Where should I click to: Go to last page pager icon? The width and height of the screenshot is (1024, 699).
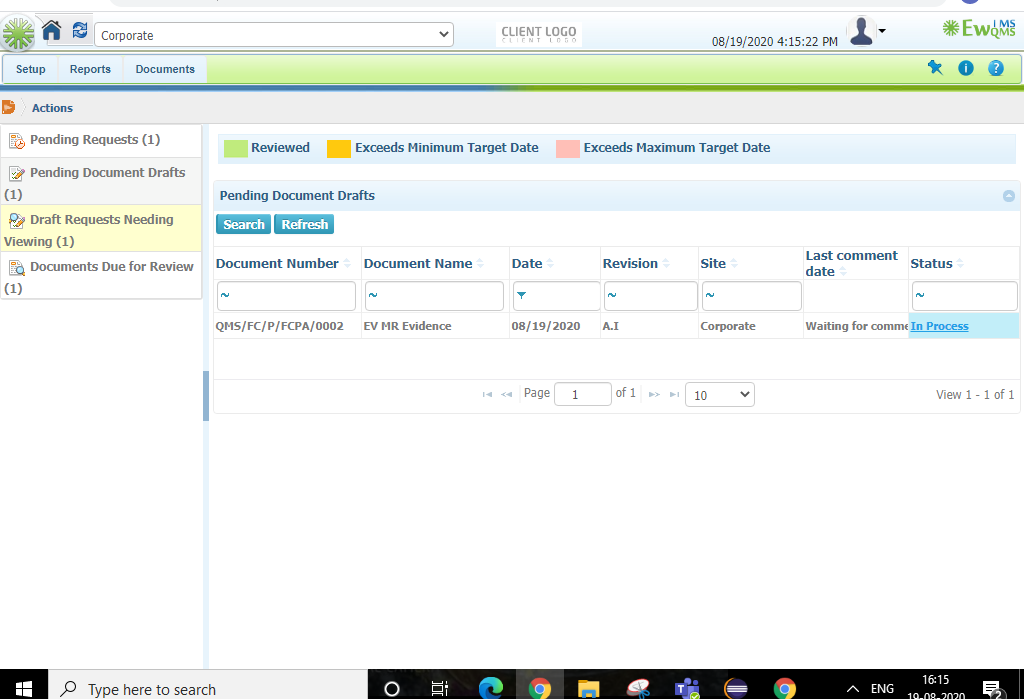click(675, 395)
